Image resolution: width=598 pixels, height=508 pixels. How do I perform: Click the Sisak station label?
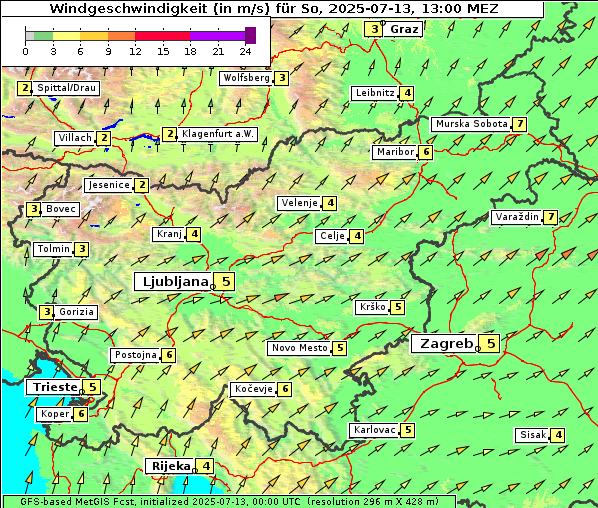533,435
